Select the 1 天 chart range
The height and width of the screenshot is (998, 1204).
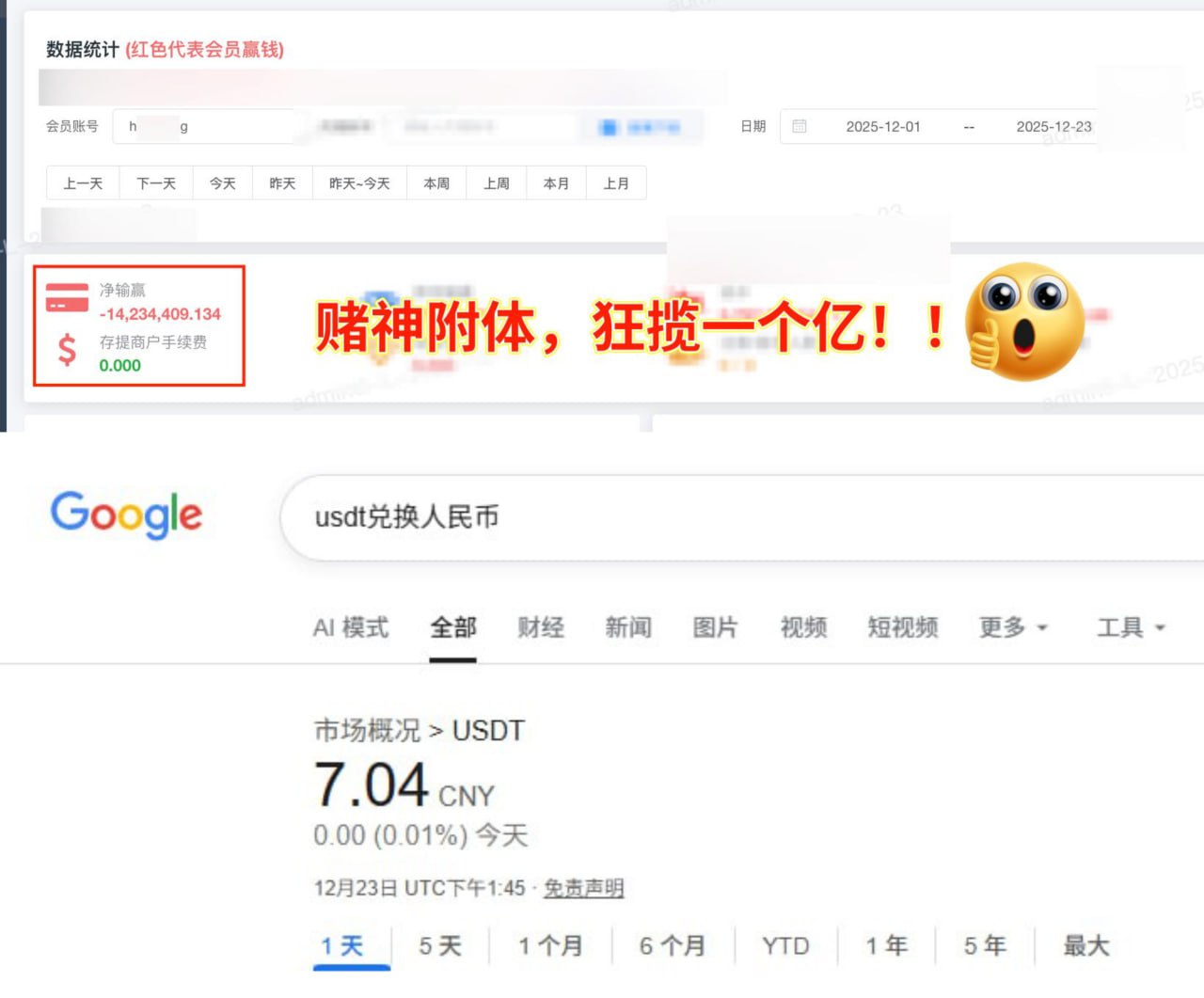342,945
